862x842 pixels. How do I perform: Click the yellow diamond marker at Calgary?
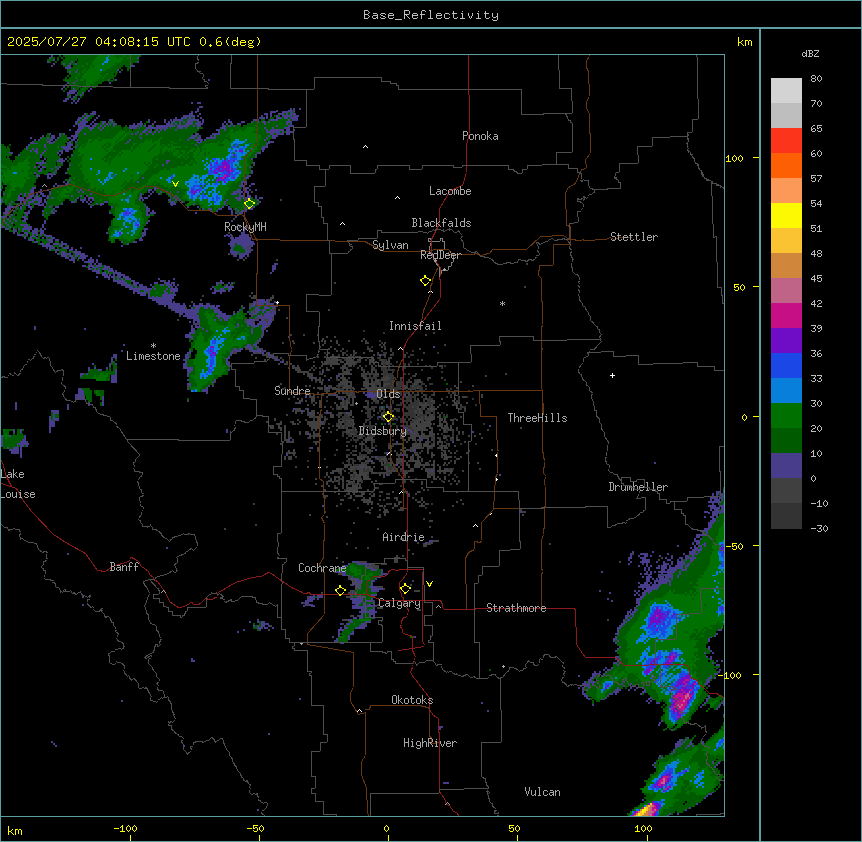[405, 589]
